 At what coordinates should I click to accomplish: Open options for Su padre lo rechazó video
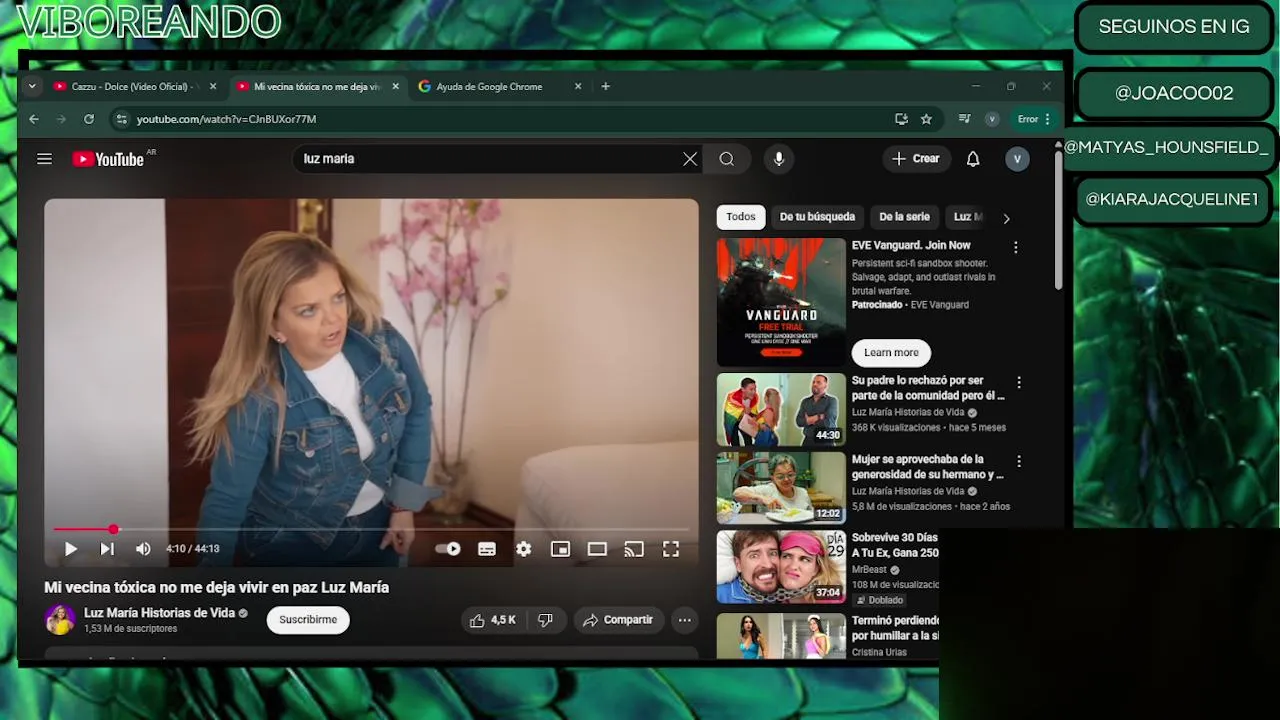tap(1019, 383)
